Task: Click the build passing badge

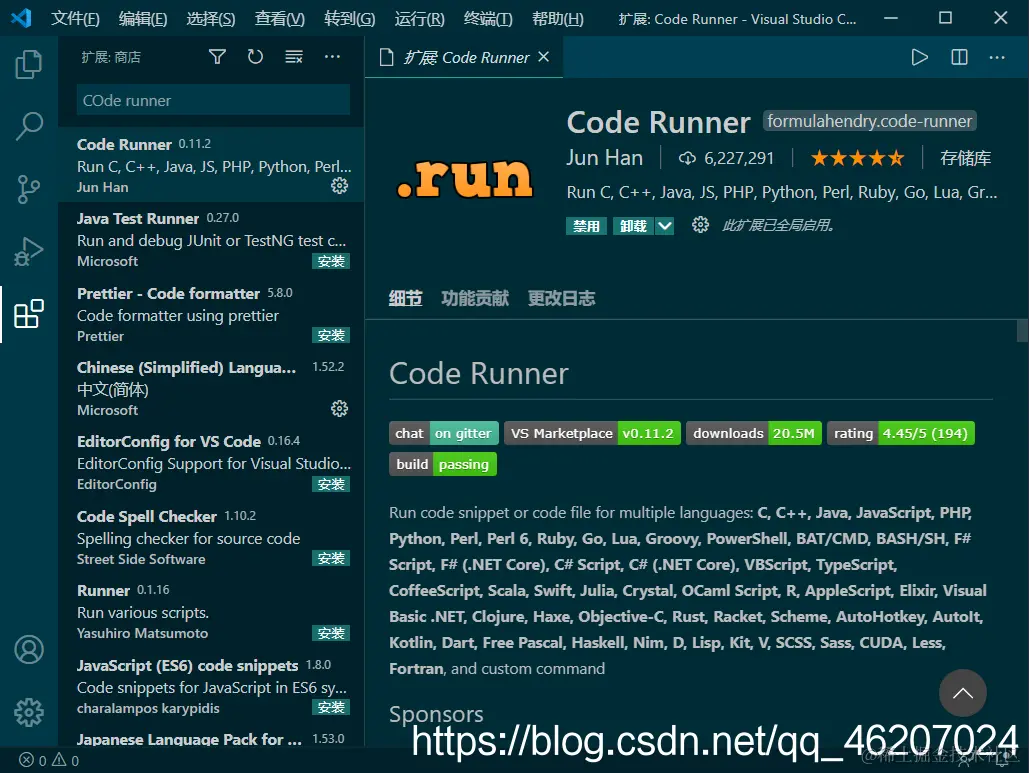Action: tap(442, 464)
